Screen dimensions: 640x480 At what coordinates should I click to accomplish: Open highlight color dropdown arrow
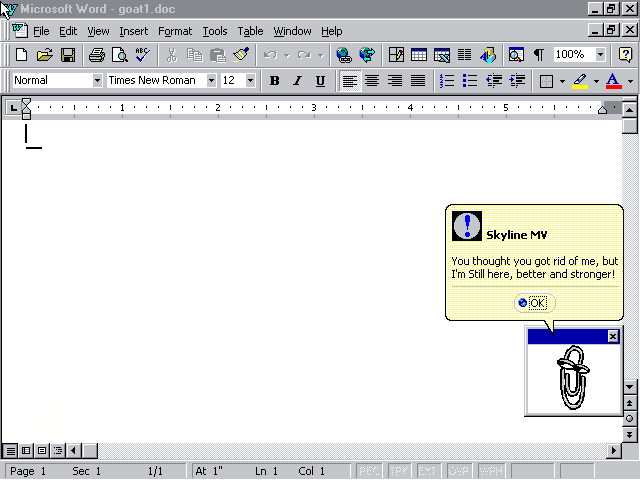tap(596, 81)
